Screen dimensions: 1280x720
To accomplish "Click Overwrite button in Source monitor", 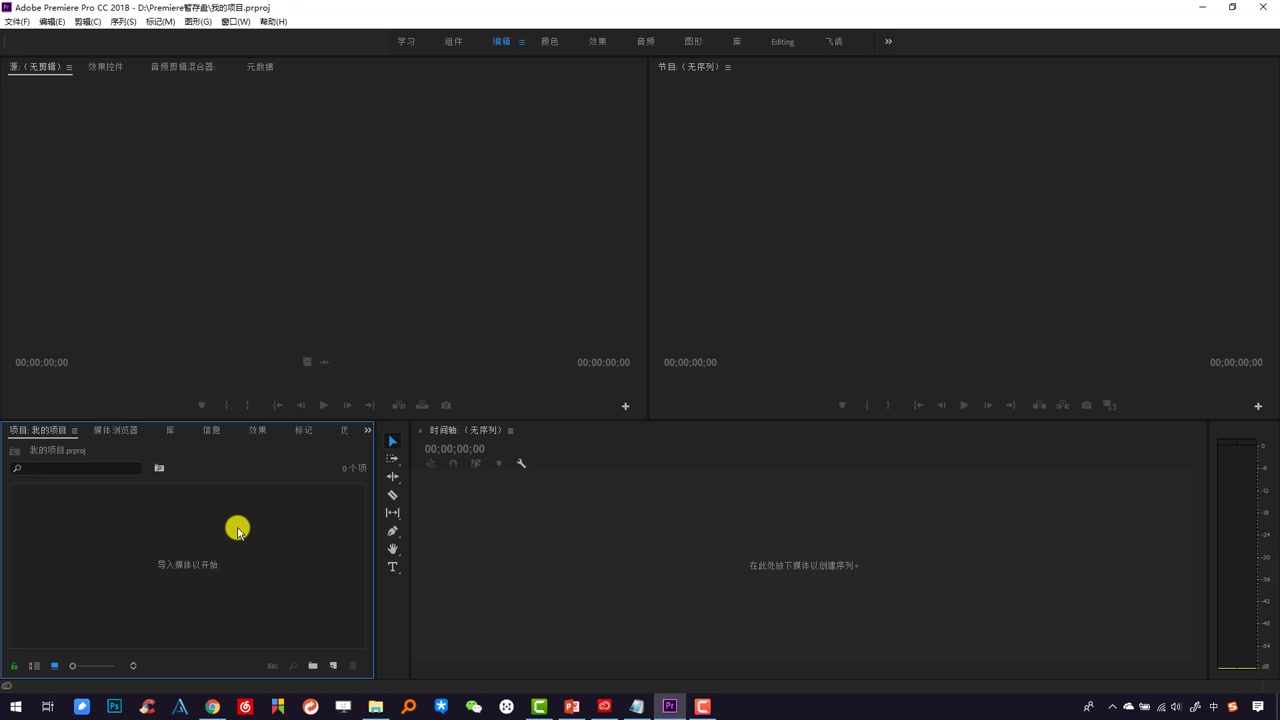I will (x=422, y=405).
